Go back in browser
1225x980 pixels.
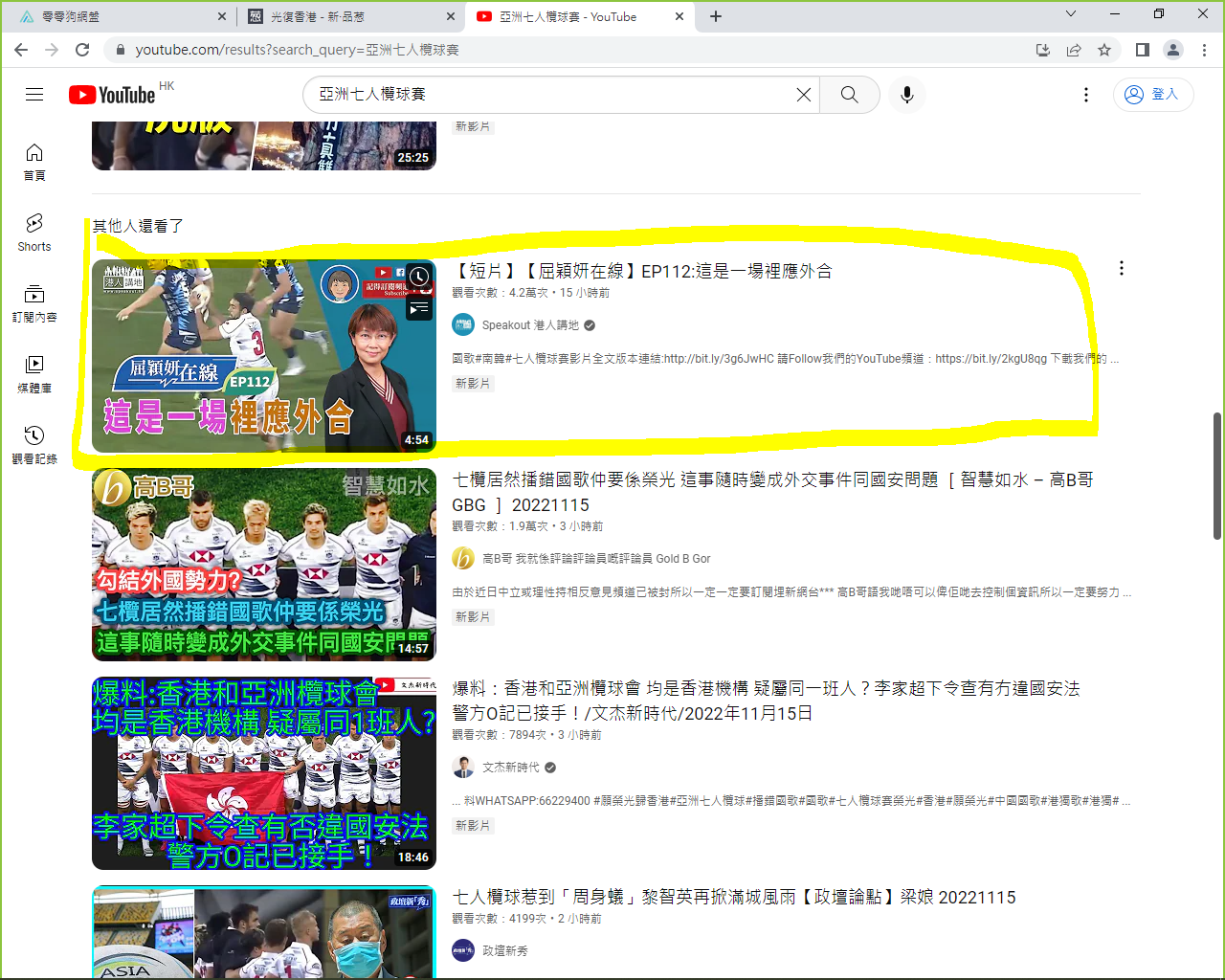[21, 50]
